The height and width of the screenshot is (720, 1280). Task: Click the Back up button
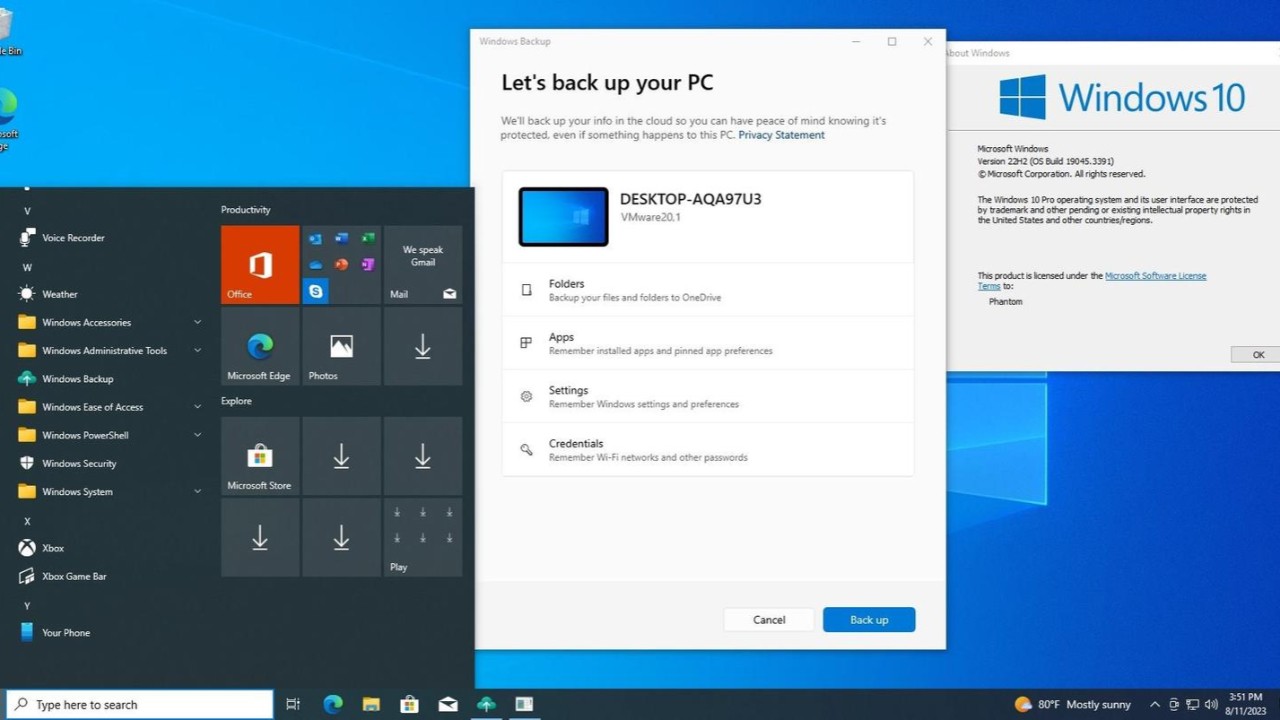pos(868,620)
